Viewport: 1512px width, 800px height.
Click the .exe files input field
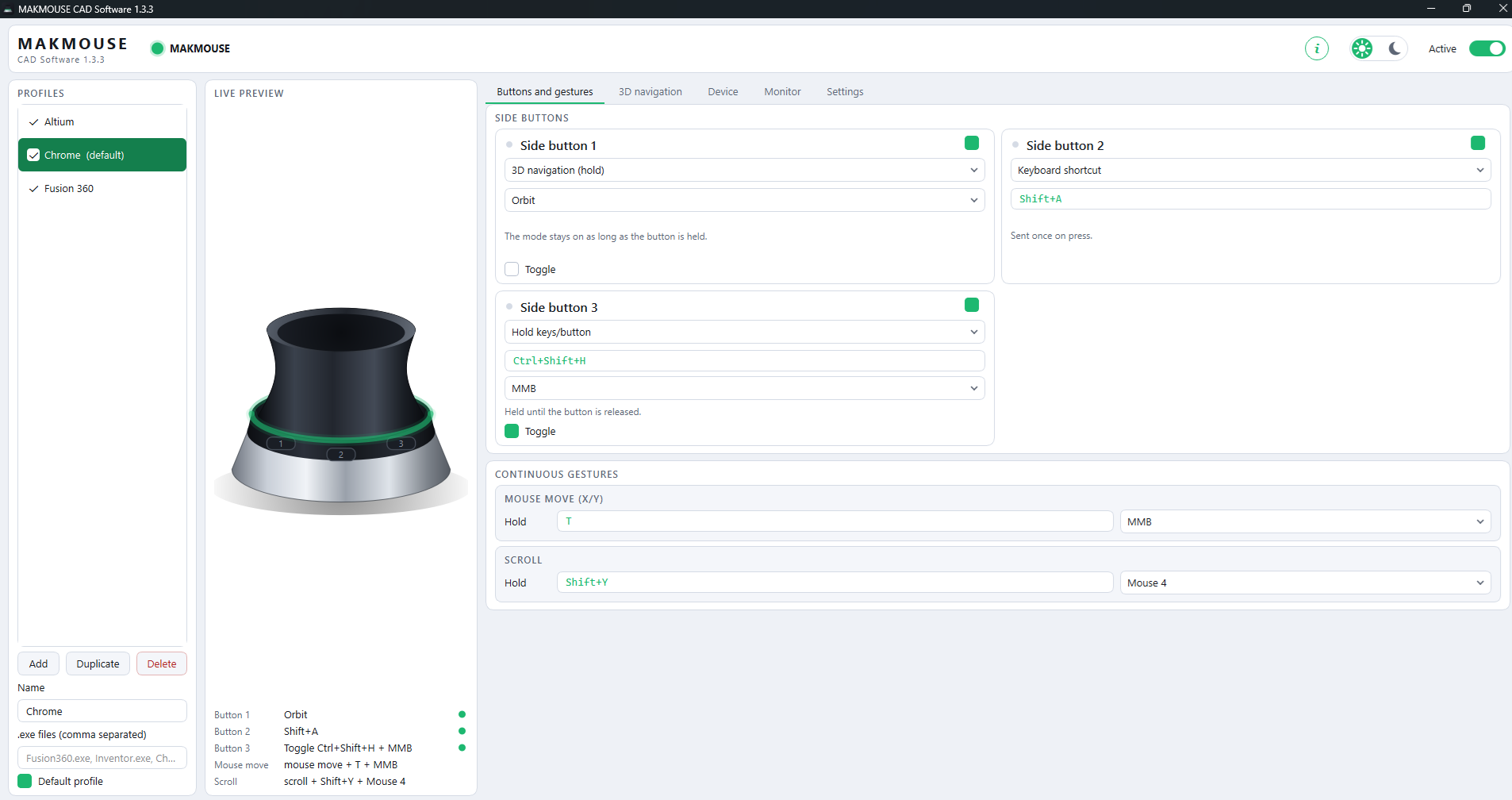tap(102, 758)
